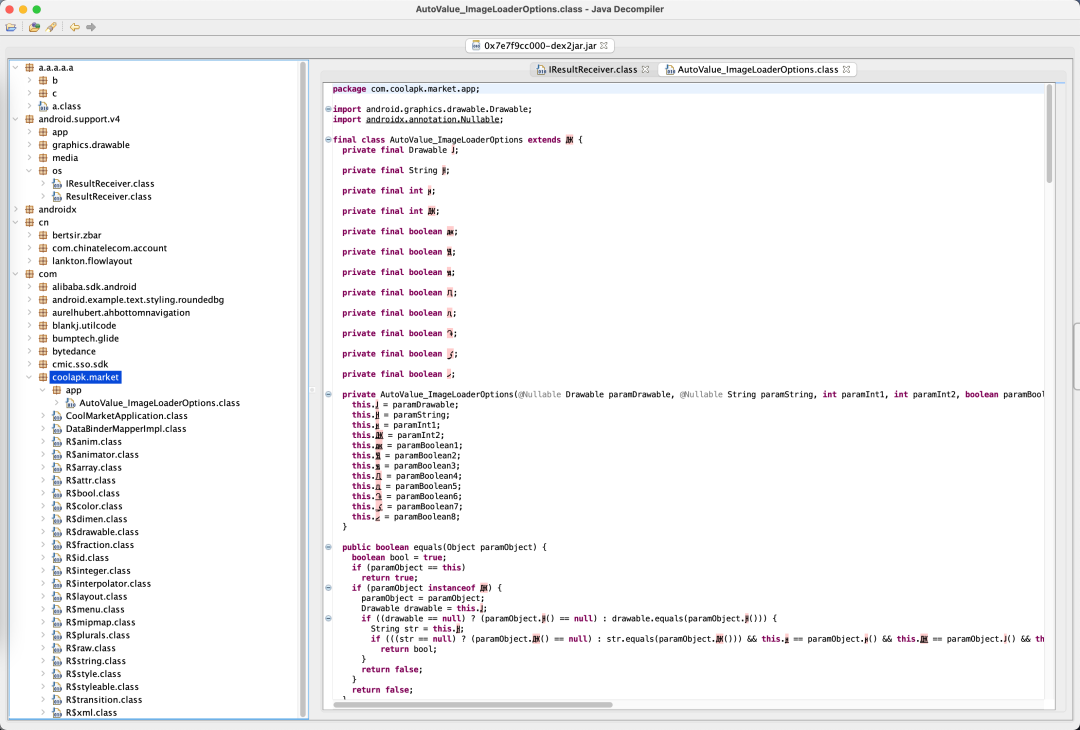Click the IResultReceiver.class tree file icon

(56, 184)
